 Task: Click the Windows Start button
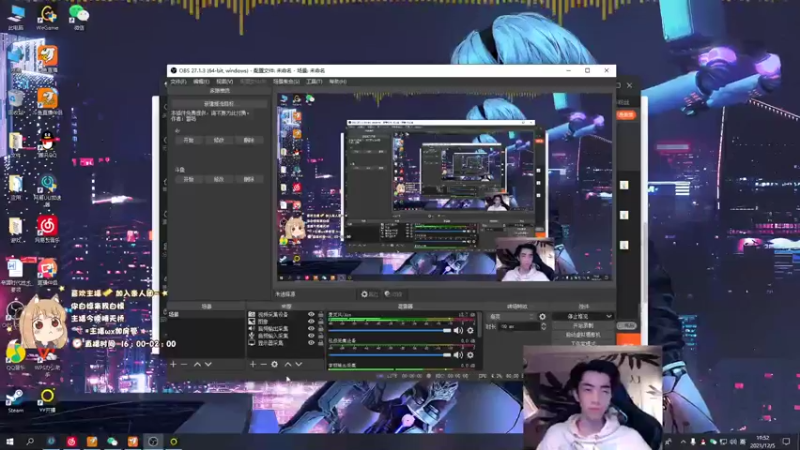(x=10, y=442)
